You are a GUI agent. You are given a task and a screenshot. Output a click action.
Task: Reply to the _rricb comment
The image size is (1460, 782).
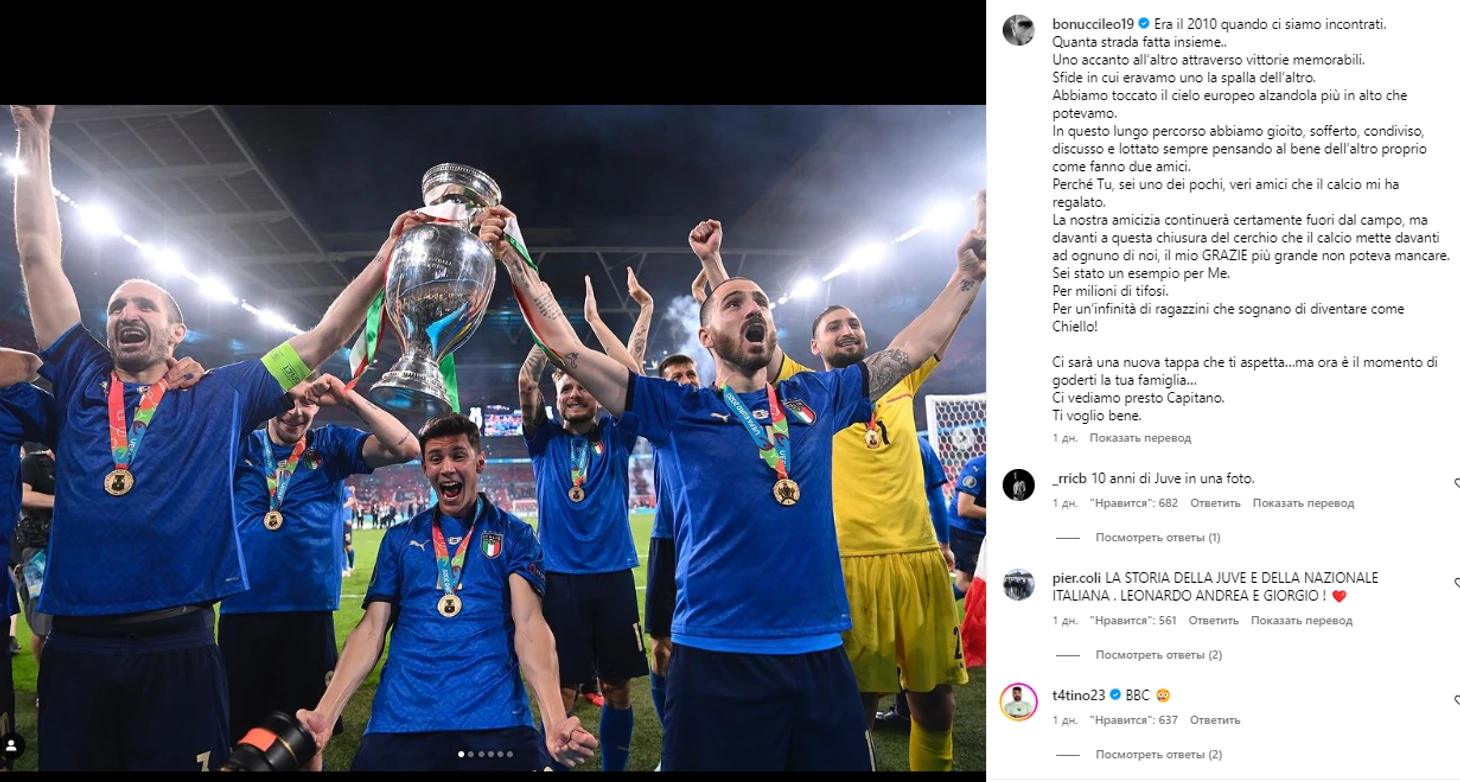tap(1215, 503)
